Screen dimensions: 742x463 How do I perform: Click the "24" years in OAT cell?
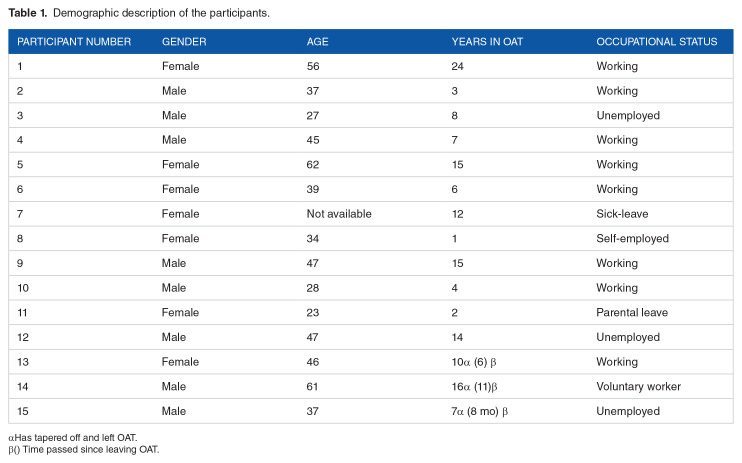click(x=460, y=66)
